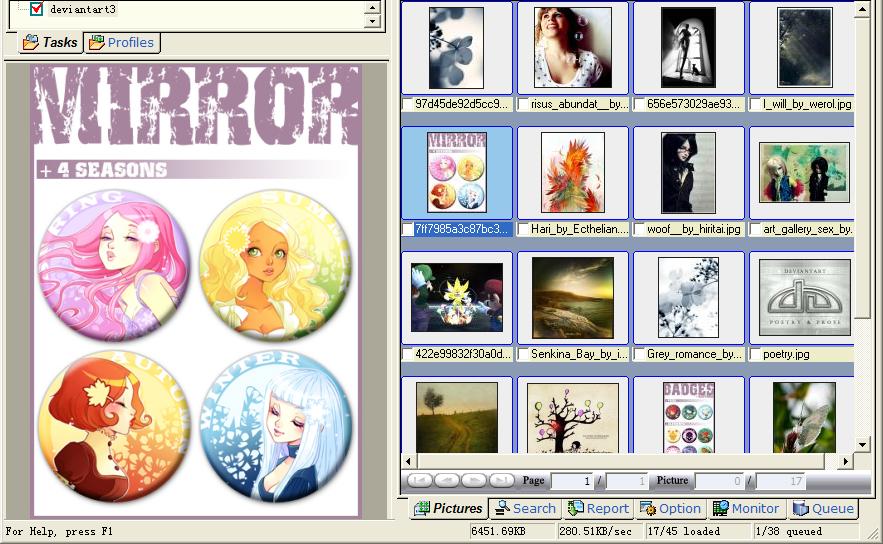883x544 pixels.
Task: Check the Hari_by_Ecthelian image checkbox
Action: 524,229
